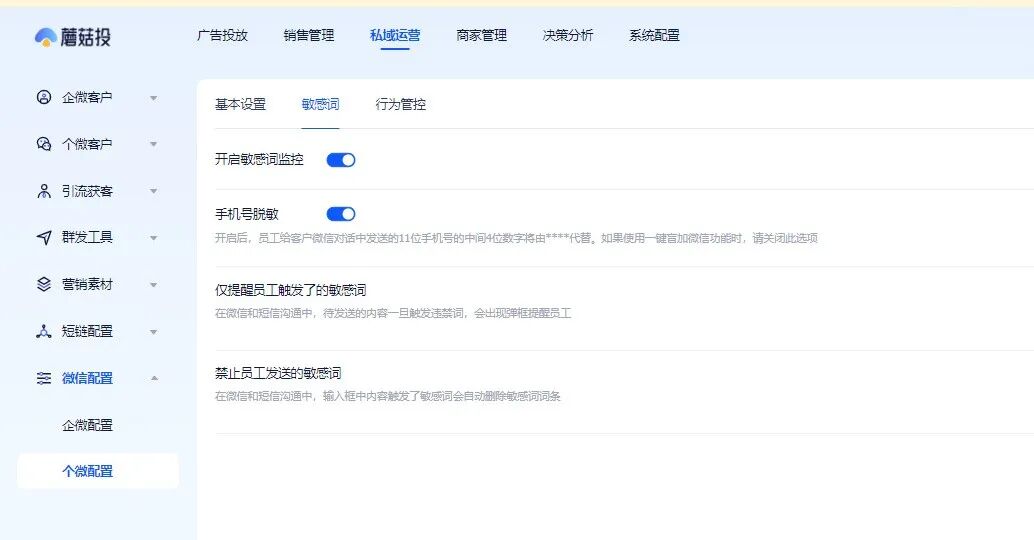1034x540 pixels.
Task: Click the 个微客户 chat icon
Action: click(x=43, y=144)
